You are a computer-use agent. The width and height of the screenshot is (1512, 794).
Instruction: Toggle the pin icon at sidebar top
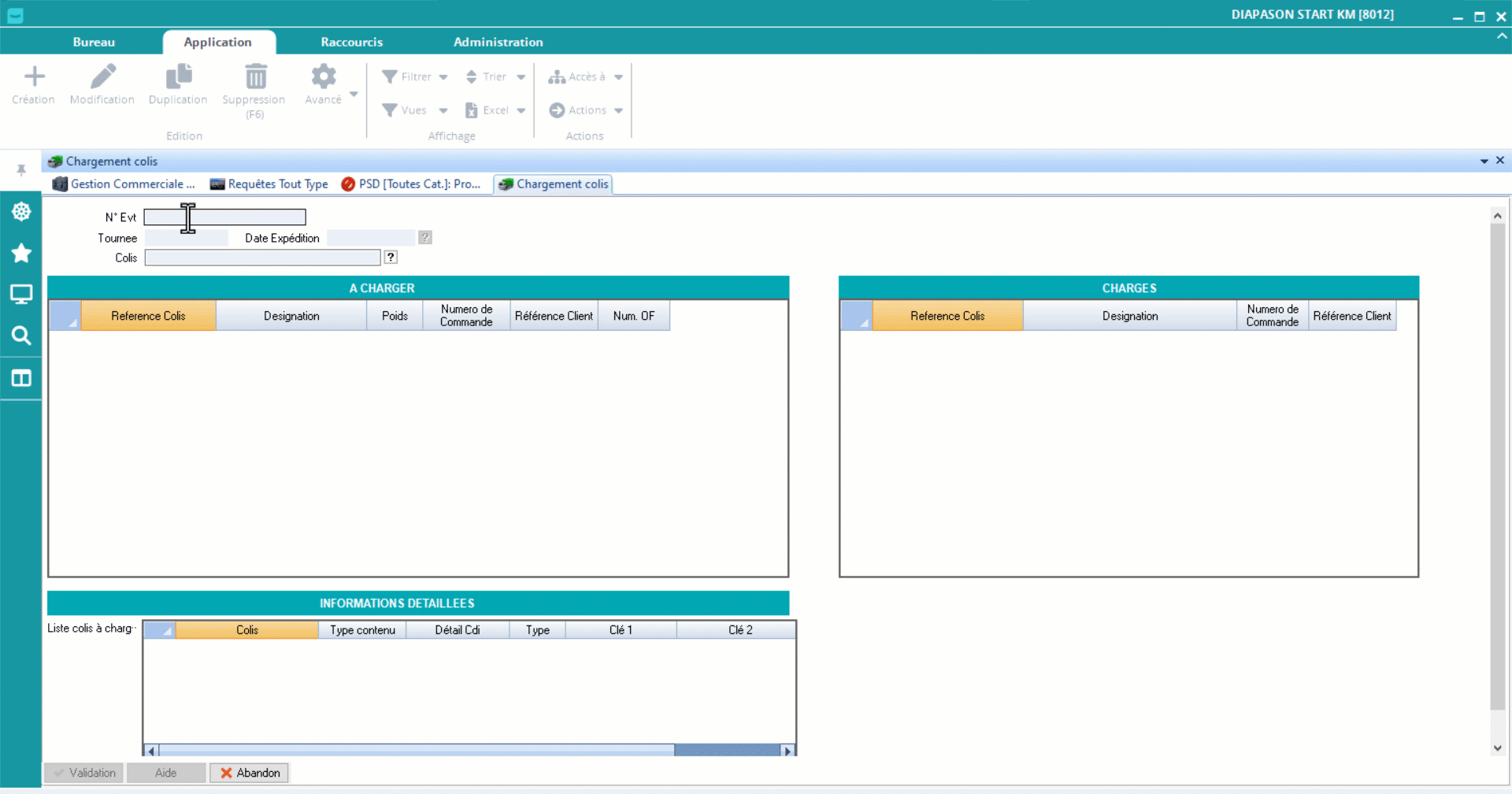click(21, 169)
